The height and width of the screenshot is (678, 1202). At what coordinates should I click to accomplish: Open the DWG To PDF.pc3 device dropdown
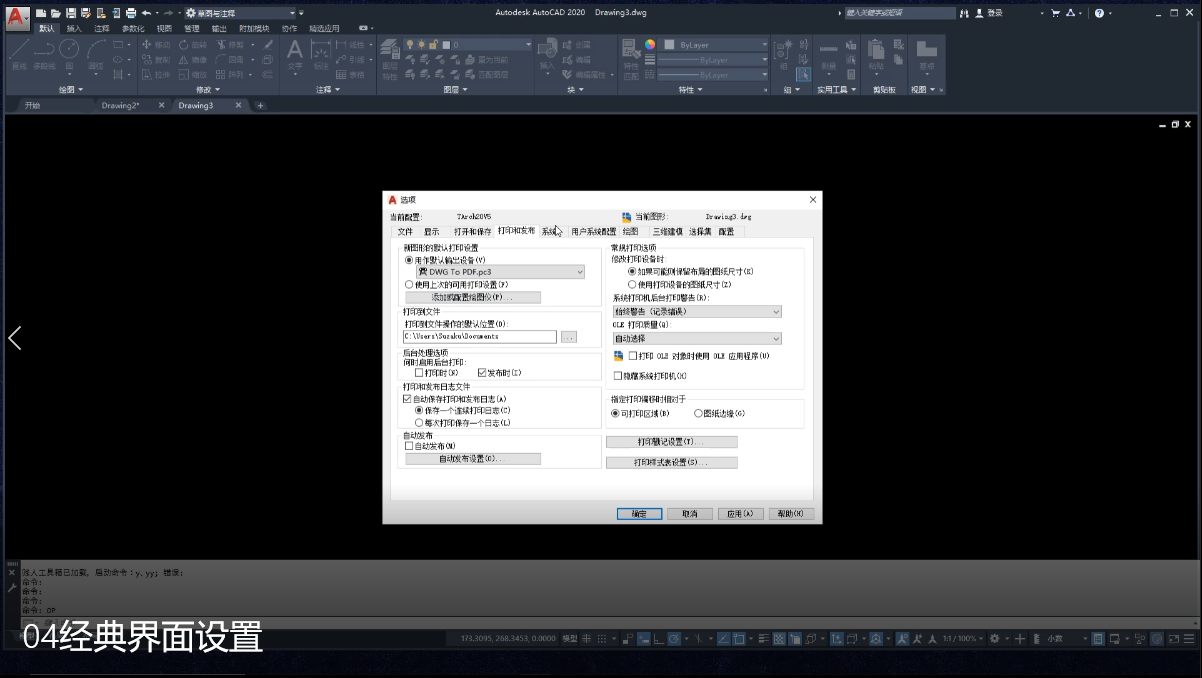pyautogui.click(x=500, y=272)
